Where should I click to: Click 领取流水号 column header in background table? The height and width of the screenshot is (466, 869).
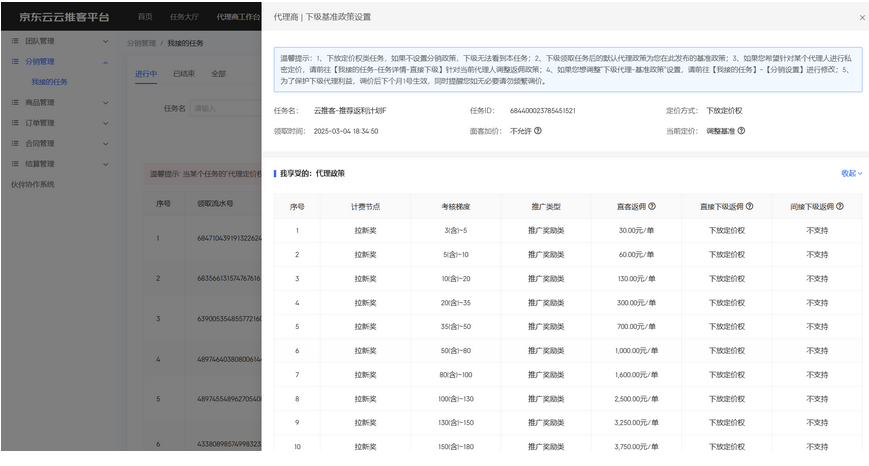[x=215, y=204]
